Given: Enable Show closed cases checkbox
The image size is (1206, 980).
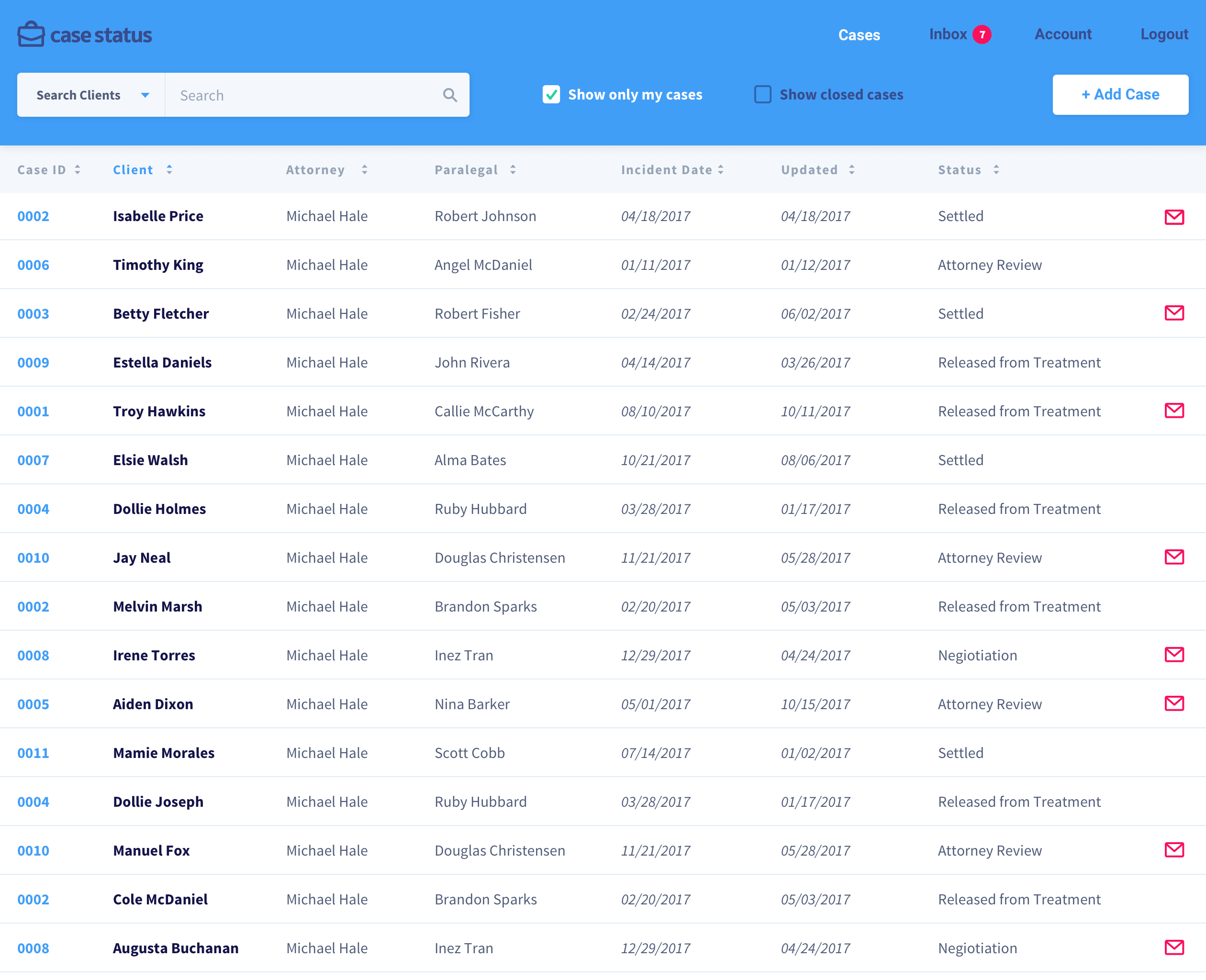Looking at the screenshot, I should pyautogui.click(x=762, y=94).
